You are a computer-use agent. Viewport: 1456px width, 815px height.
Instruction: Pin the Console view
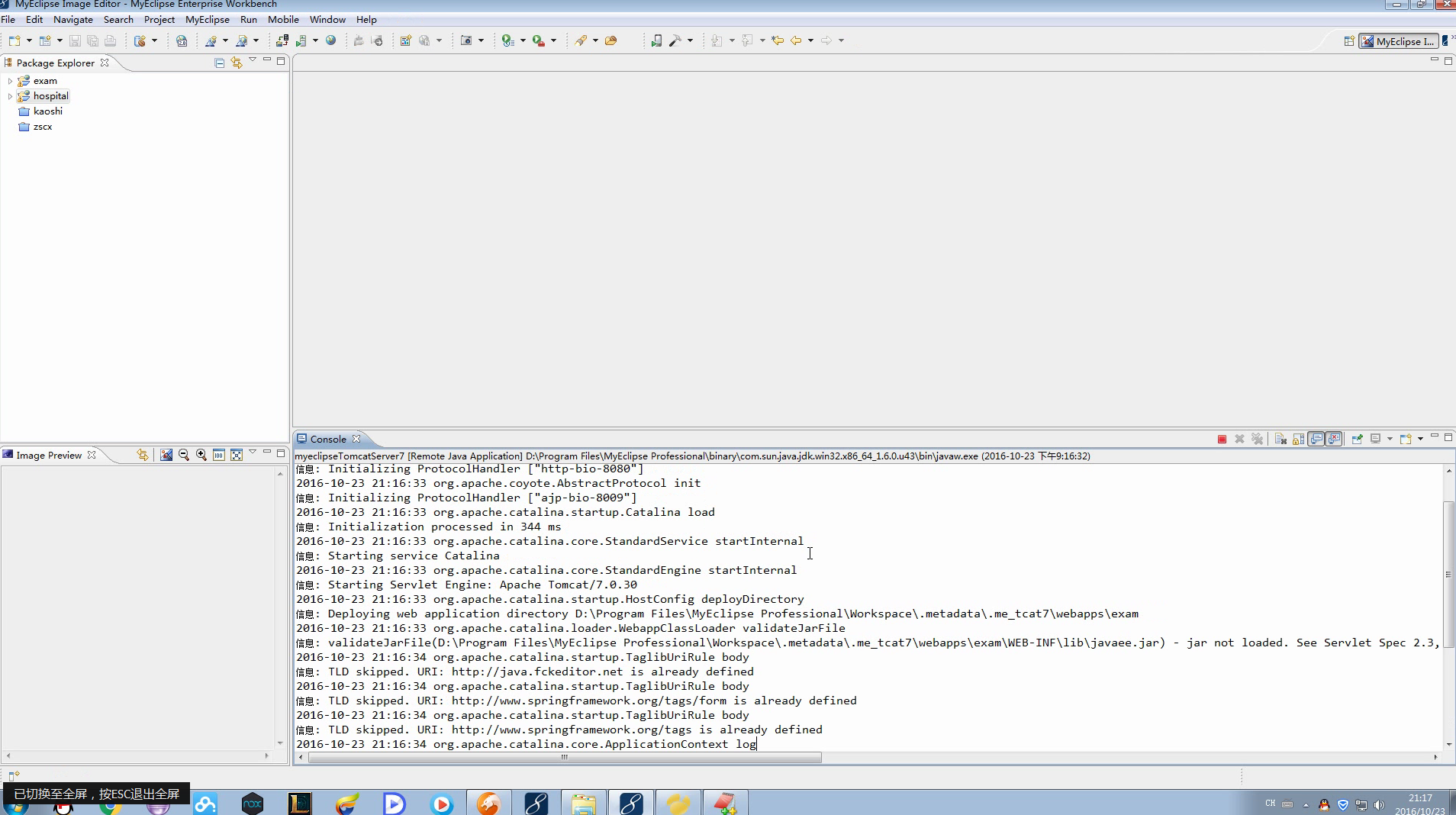point(1357,439)
